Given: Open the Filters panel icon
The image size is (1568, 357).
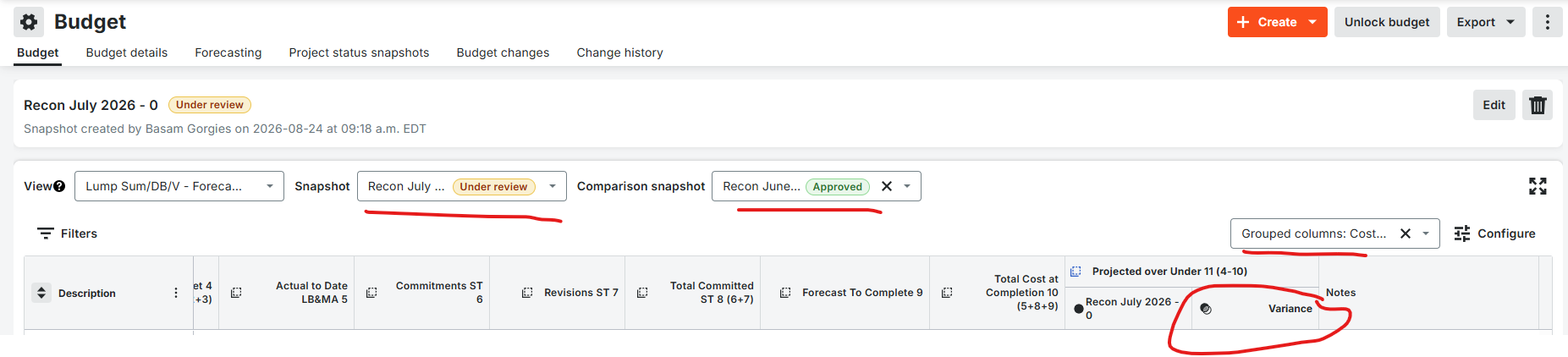Looking at the screenshot, I should [46, 233].
